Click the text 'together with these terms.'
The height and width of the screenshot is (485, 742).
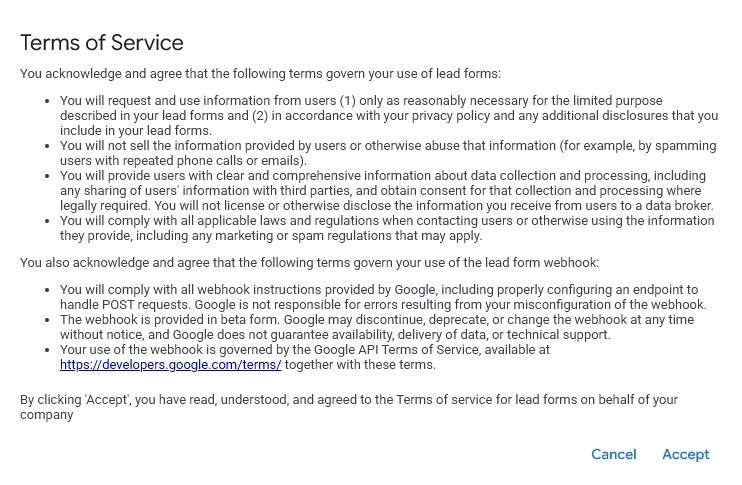360,365
